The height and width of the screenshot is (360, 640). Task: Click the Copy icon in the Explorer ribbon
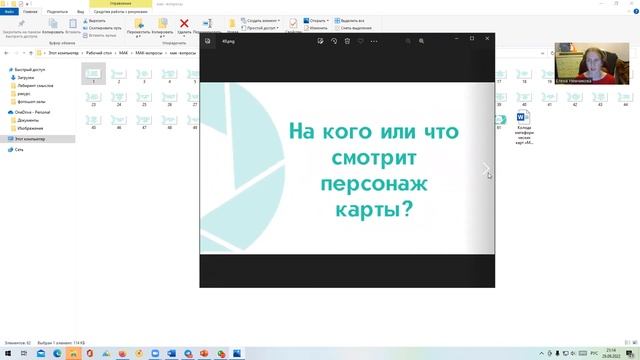click(53, 24)
